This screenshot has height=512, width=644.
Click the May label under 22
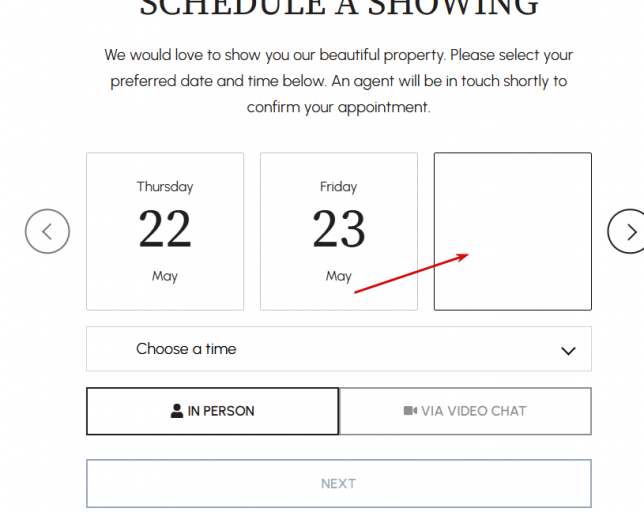165,276
